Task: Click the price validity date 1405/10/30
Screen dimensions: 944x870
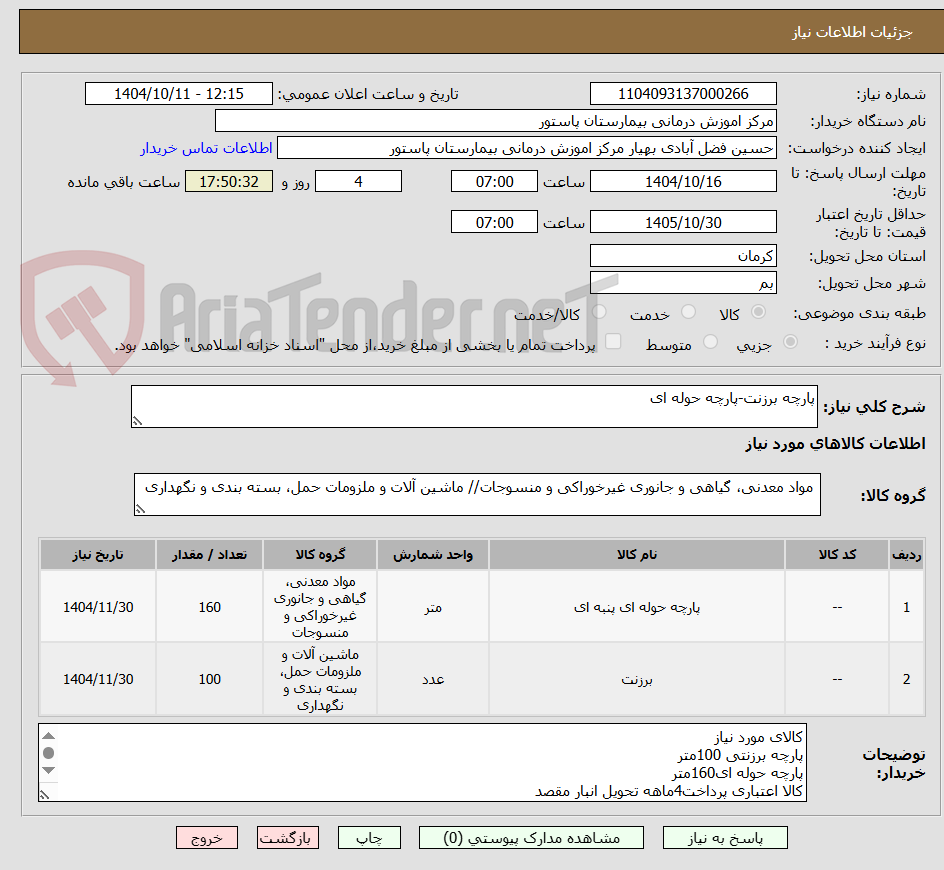Action: pyautogui.click(x=683, y=222)
